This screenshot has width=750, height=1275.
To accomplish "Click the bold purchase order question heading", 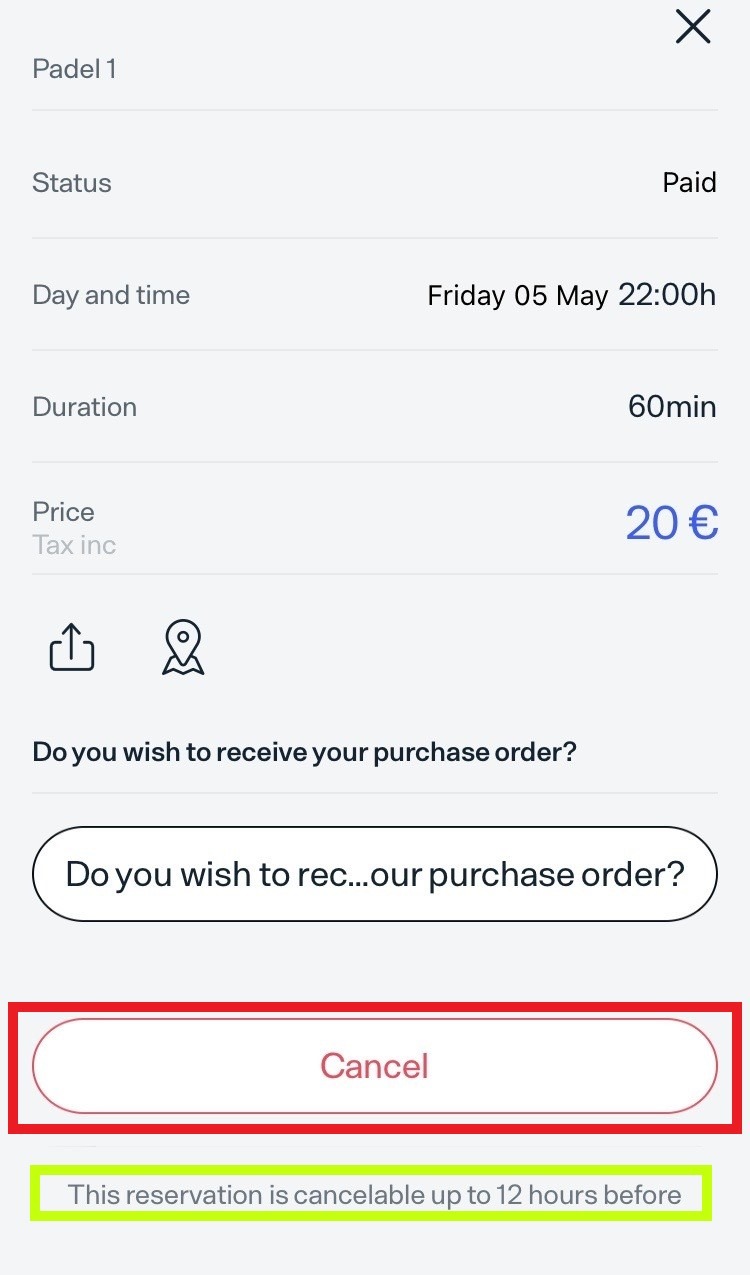I will pyautogui.click(x=305, y=752).
